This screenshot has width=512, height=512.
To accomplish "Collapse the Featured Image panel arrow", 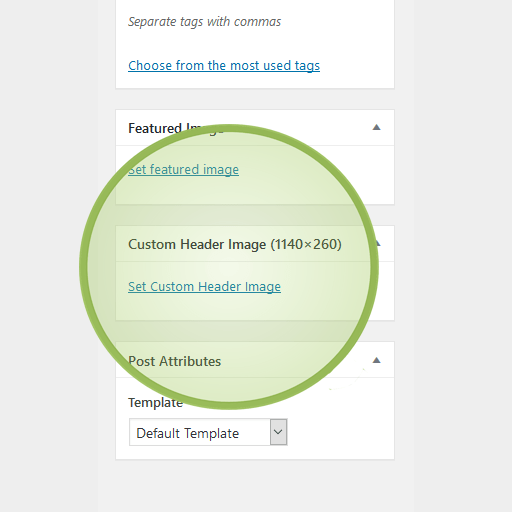I will 376,127.
